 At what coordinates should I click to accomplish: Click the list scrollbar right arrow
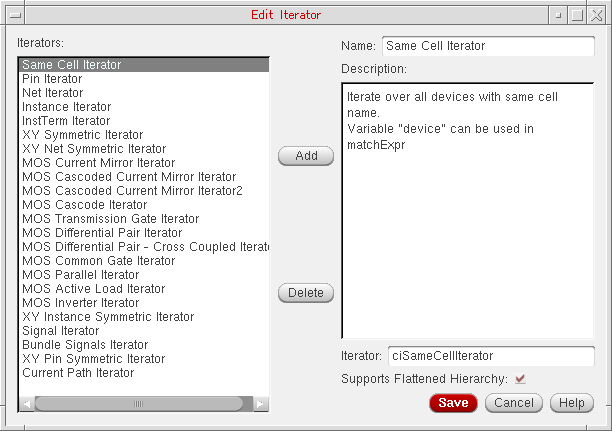coord(260,404)
